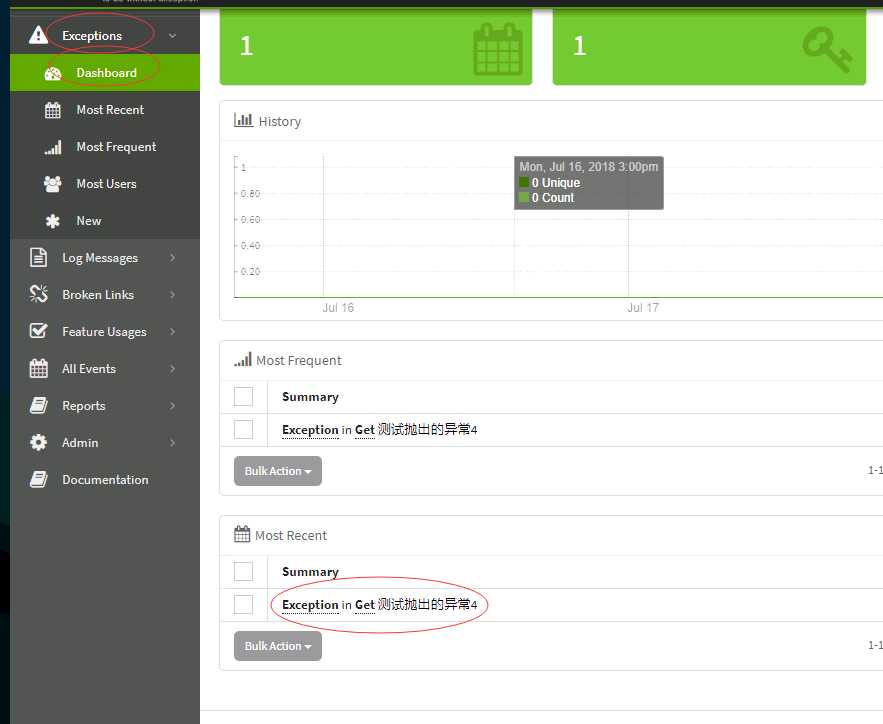Screen dimensions: 883x724
Task: Click the second green tile with key
Action: [x=709, y=47]
